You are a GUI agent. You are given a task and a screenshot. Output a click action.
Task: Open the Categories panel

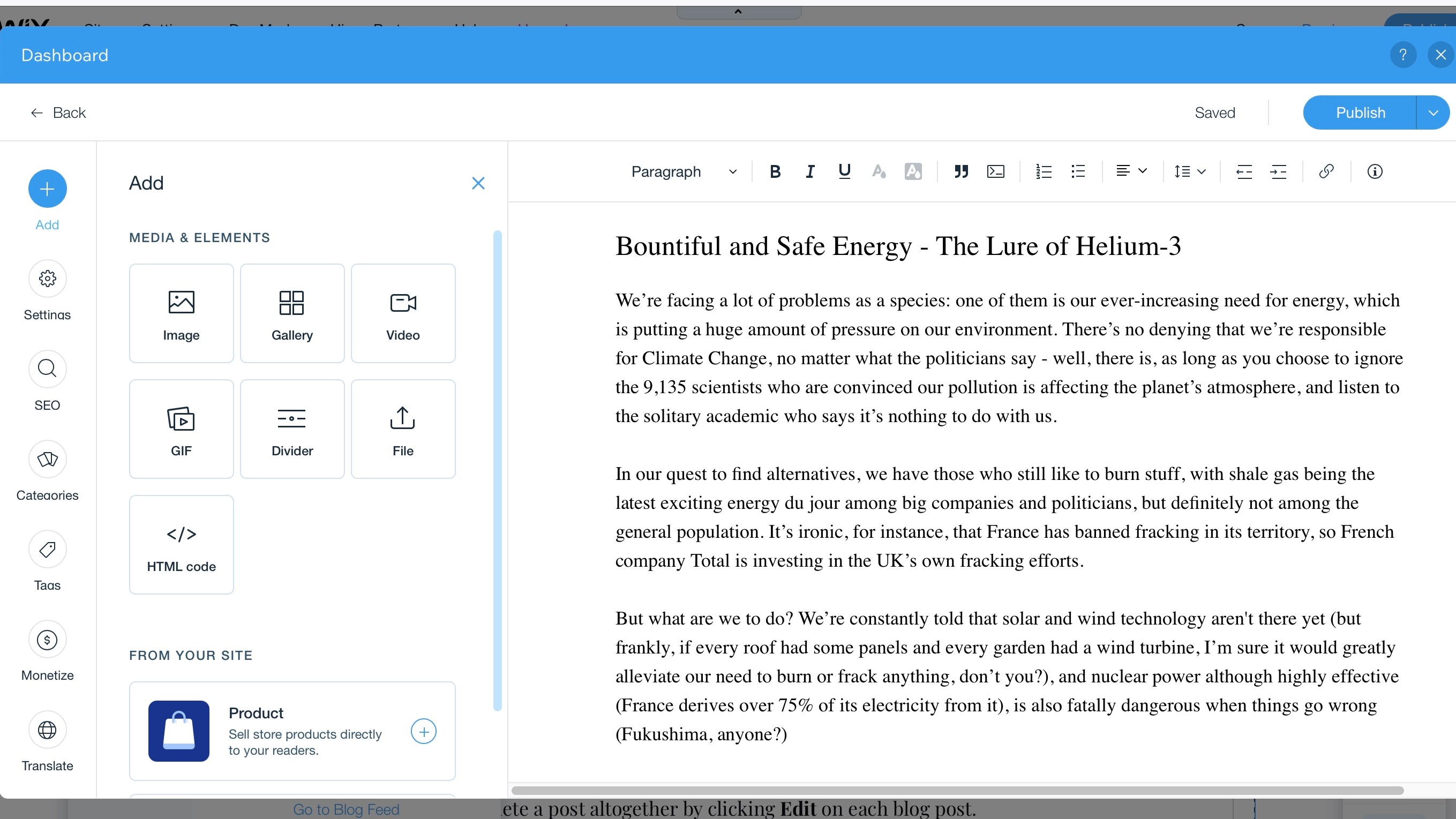click(48, 459)
